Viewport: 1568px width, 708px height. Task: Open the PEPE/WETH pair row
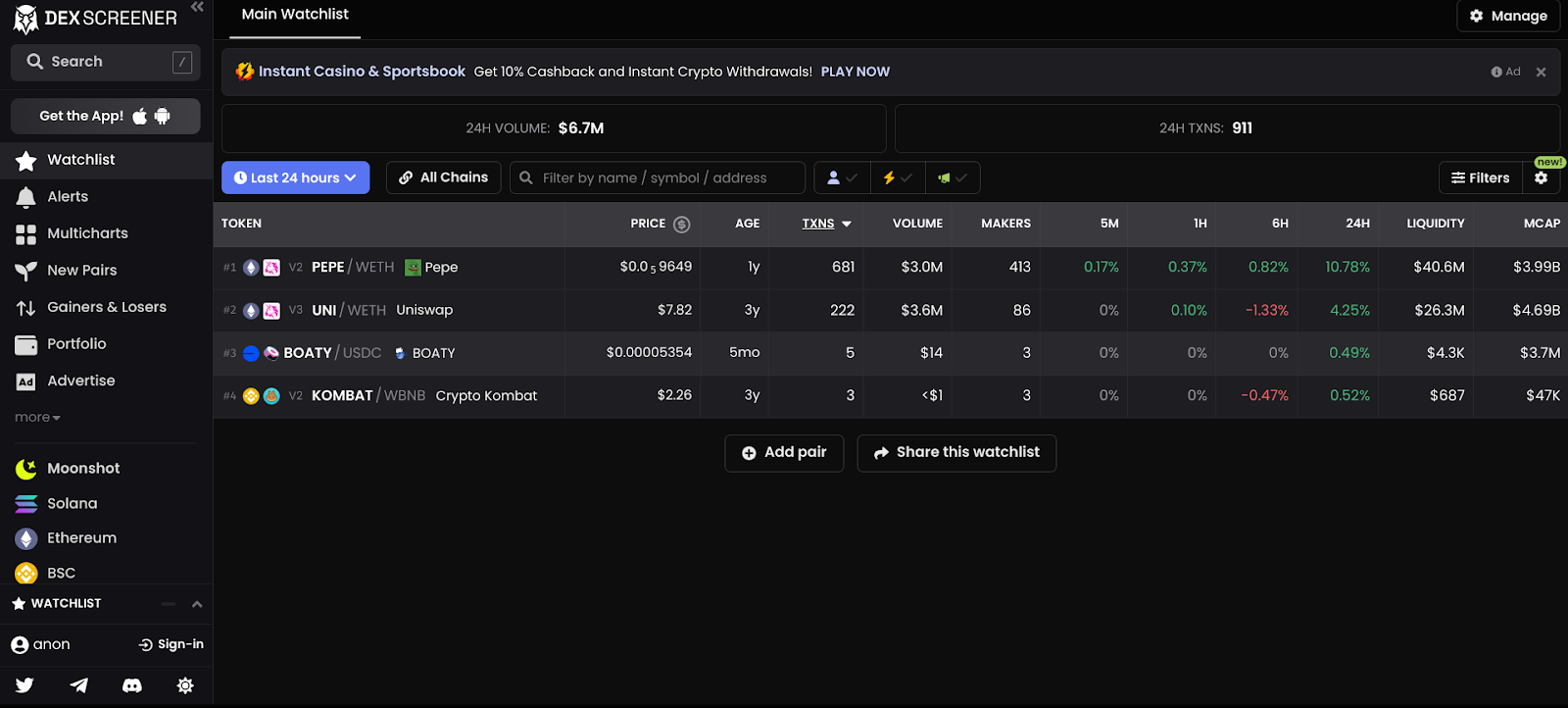pos(890,267)
